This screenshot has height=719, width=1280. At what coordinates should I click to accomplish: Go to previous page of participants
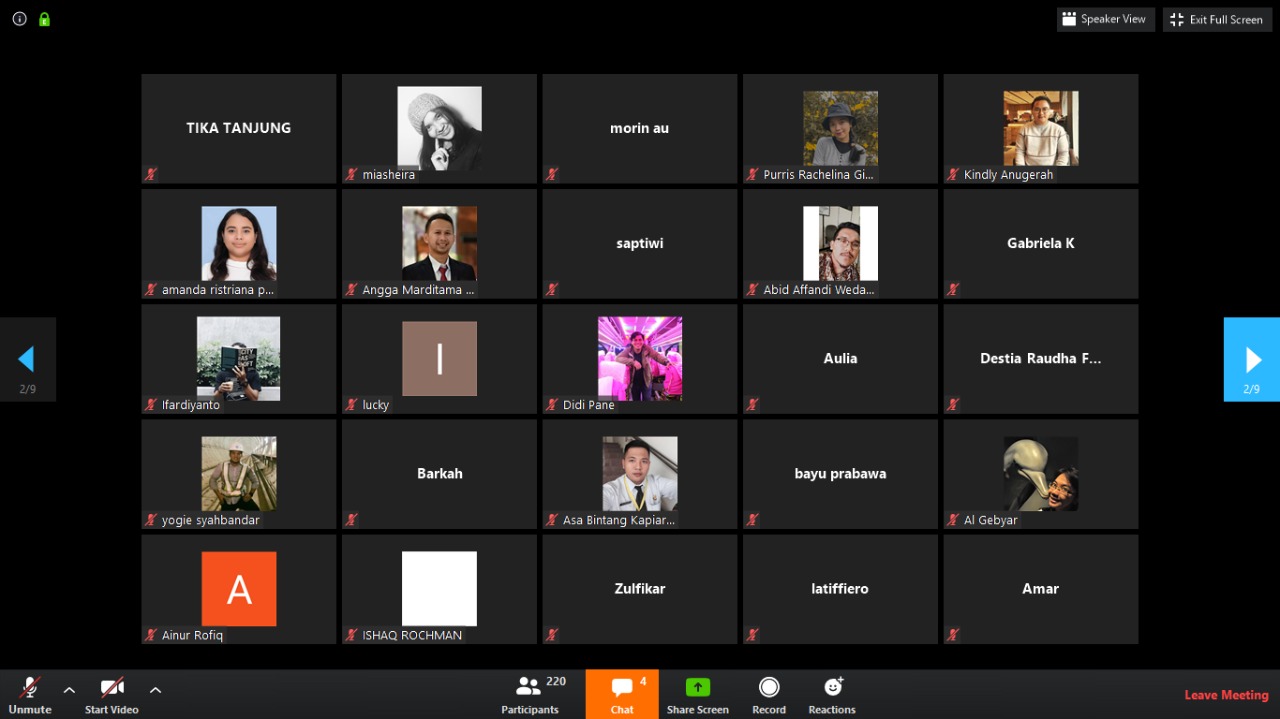[x=27, y=359]
